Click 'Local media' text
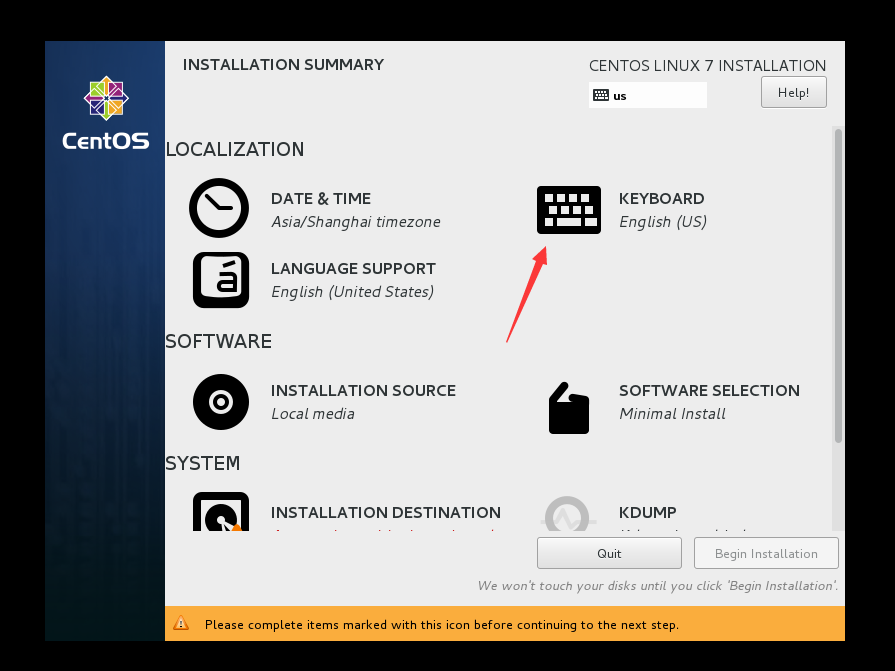This screenshot has width=895, height=671. click(x=313, y=414)
